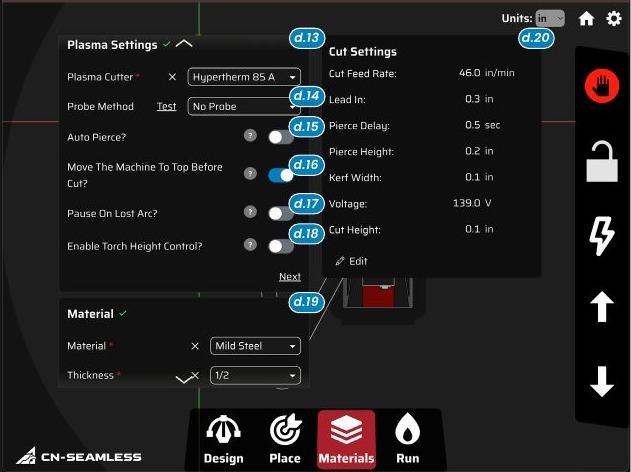Image resolution: width=631 pixels, height=472 pixels.
Task: Open help for Auto Pierce
Action: (x=250, y=136)
